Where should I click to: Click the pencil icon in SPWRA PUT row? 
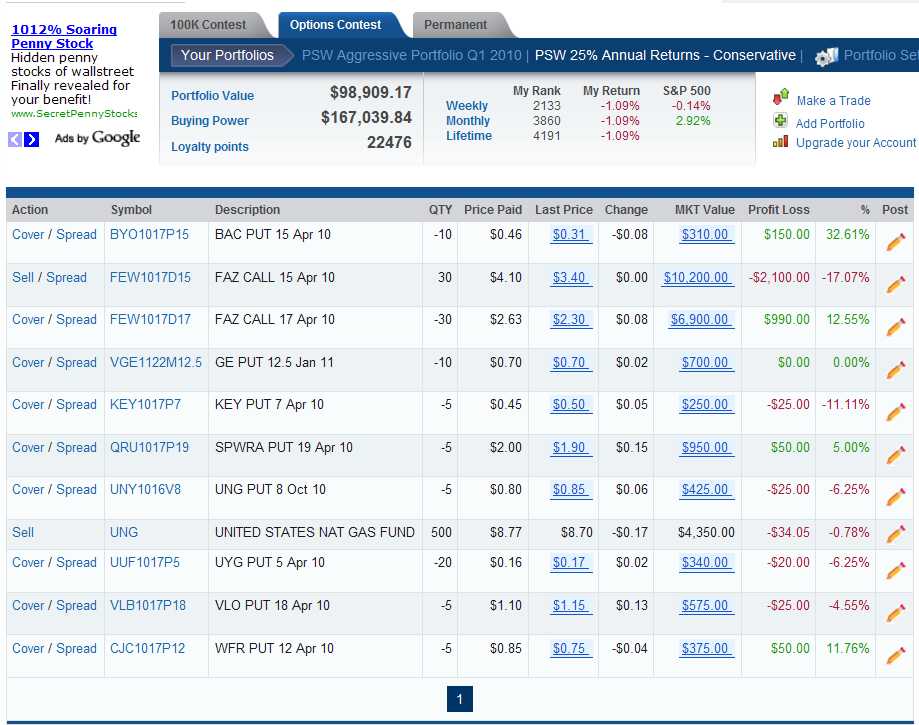(x=895, y=454)
